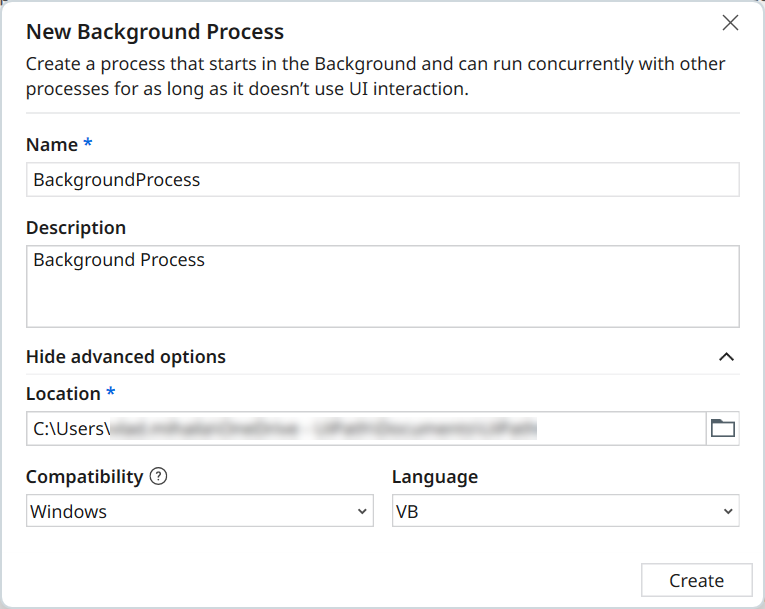Click the arrow on the Language combo box
765x609 pixels.
pyautogui.click(x=728, y=512)
